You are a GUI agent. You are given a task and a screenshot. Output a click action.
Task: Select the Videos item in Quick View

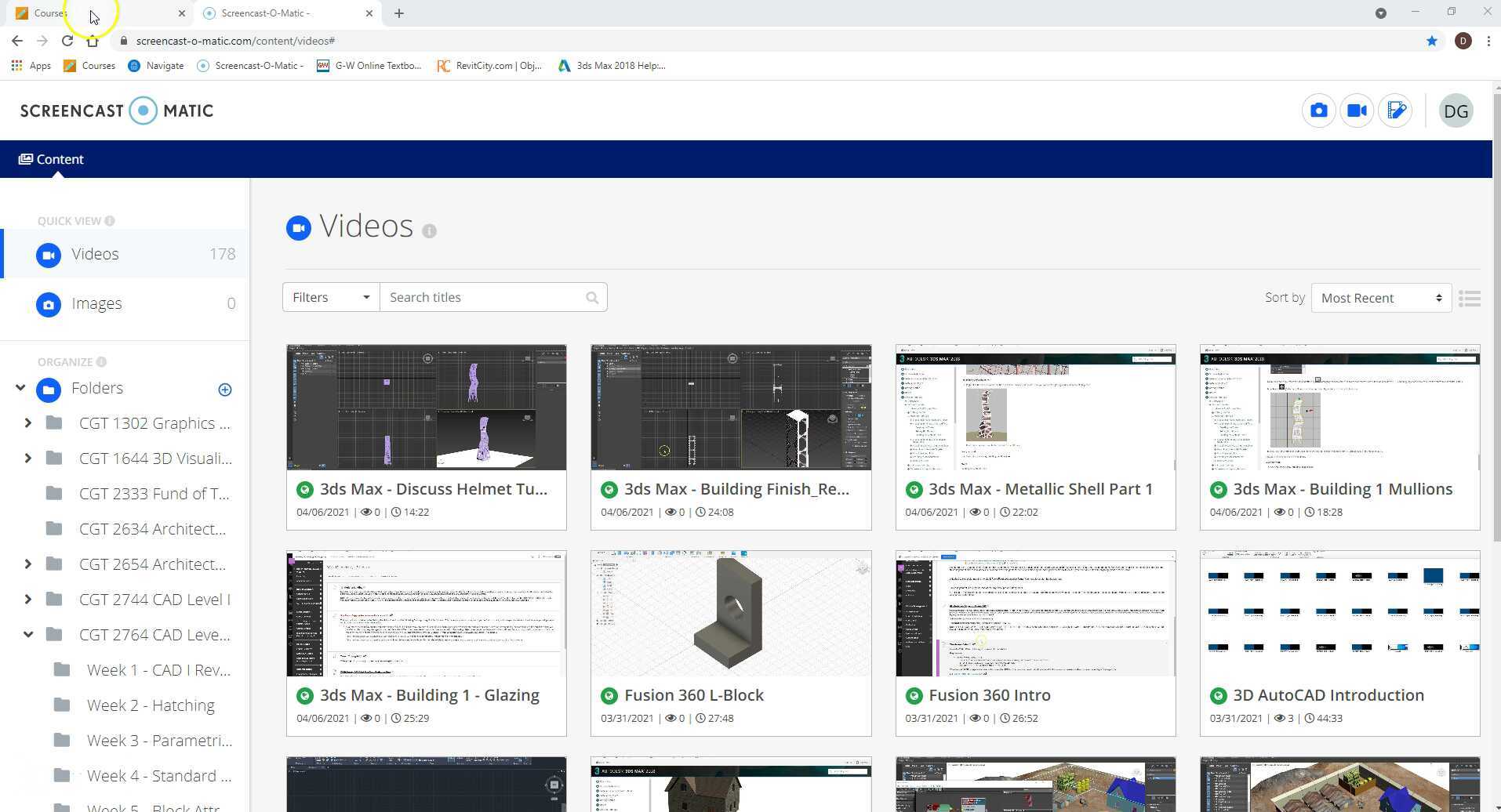click(x=94, y=254)
